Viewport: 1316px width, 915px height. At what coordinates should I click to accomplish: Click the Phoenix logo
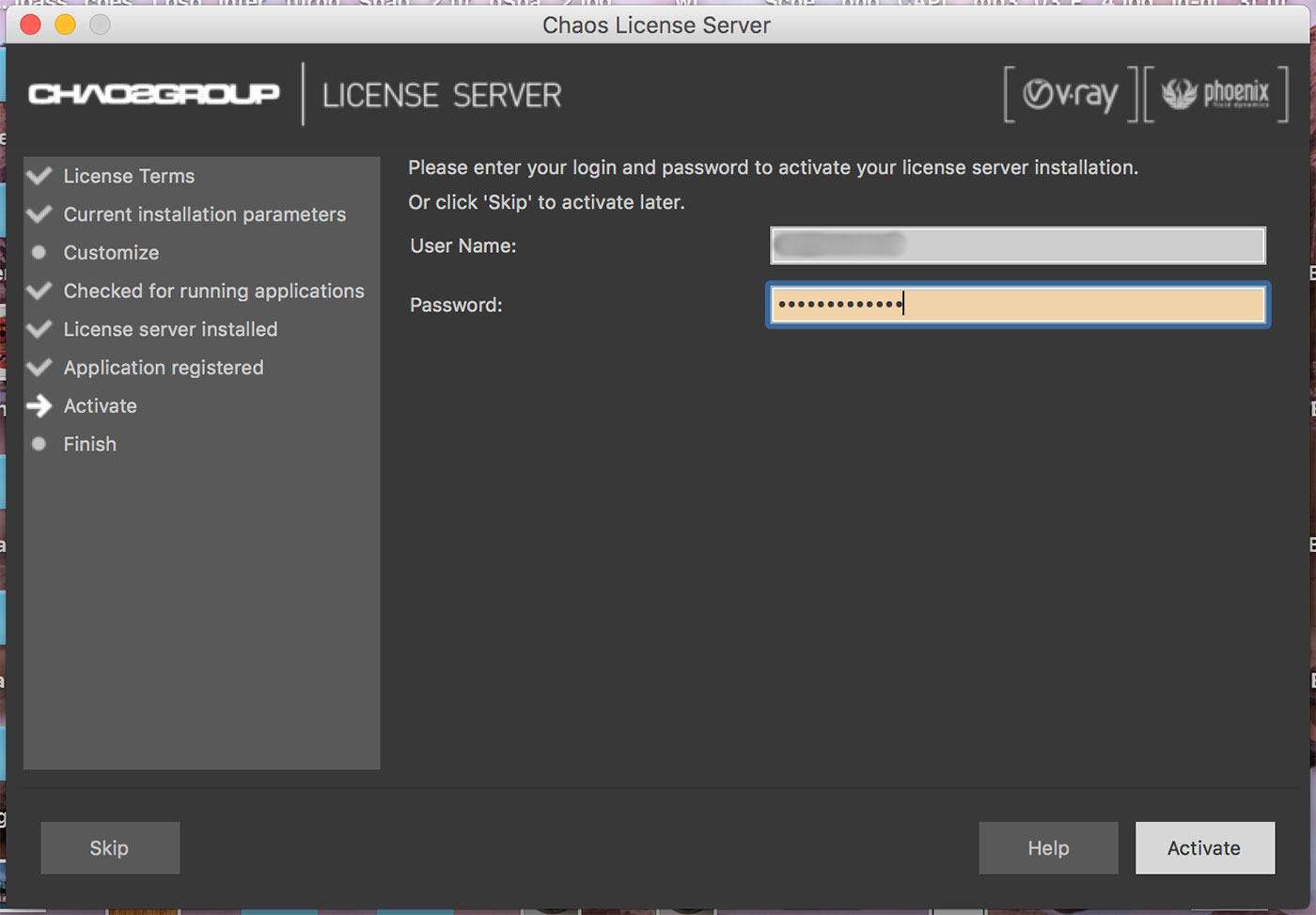click(1215, 94)
